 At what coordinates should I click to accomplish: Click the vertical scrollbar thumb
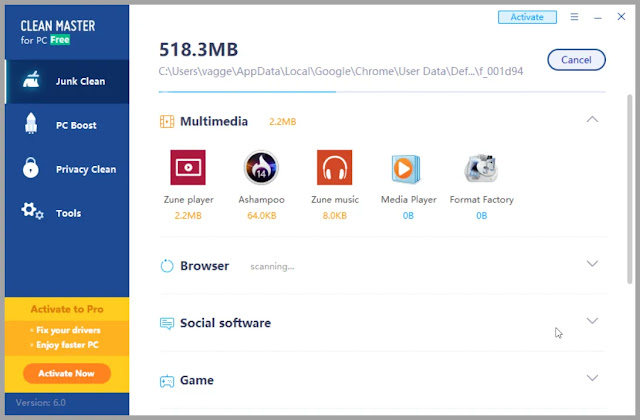630,189
